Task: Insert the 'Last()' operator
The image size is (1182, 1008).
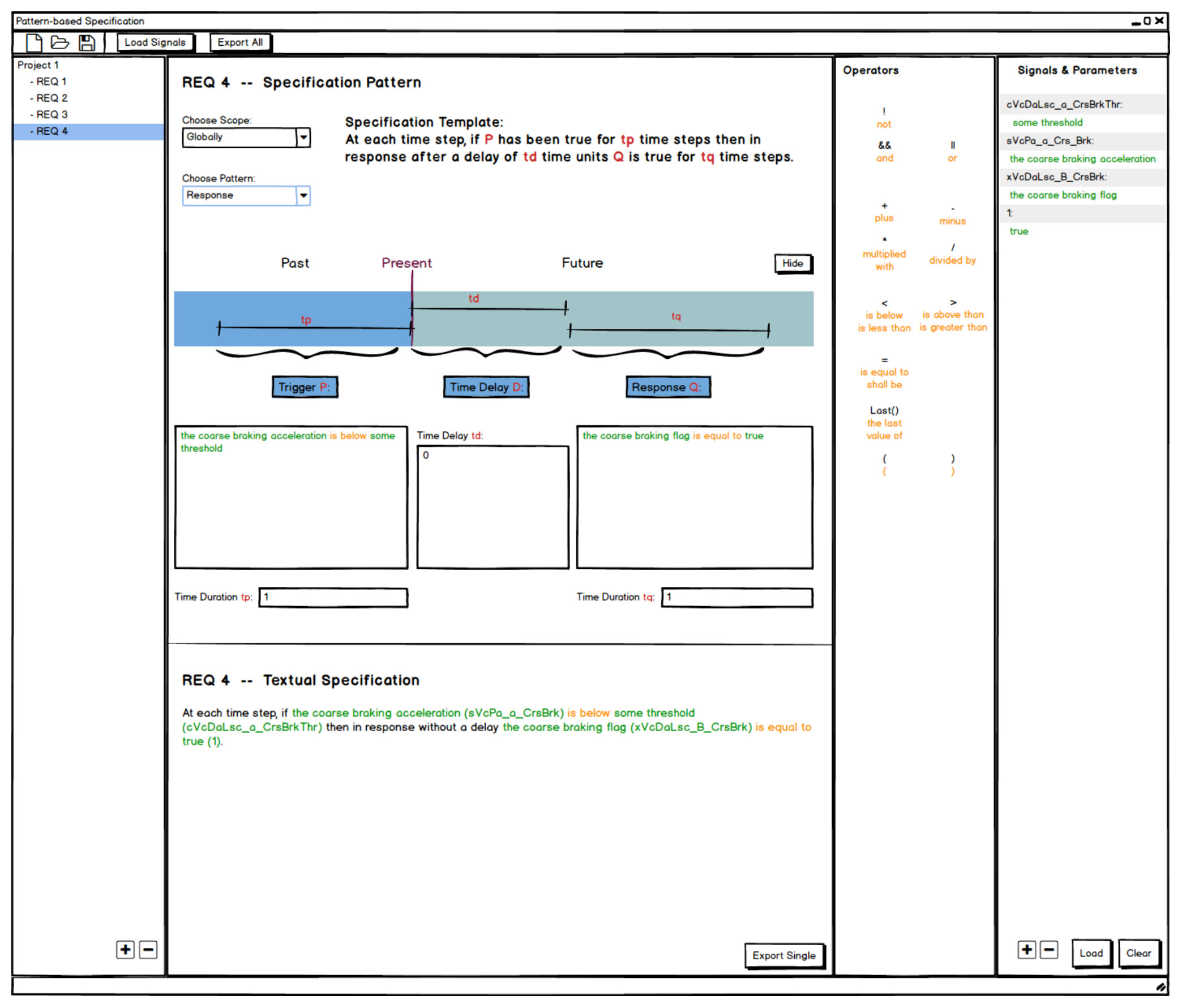Action: coord(884,423)
